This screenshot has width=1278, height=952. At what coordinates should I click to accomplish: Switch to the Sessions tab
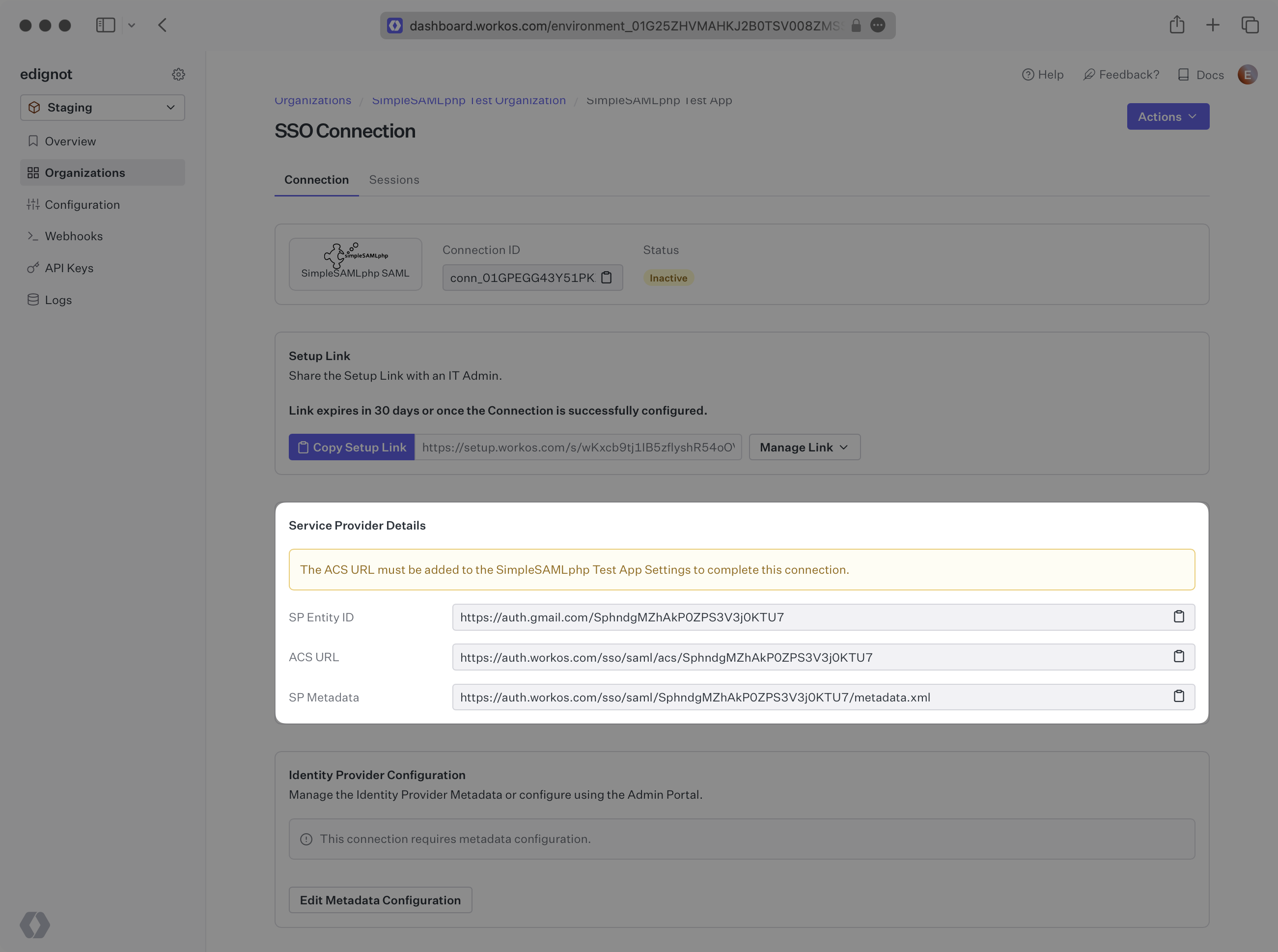coord(393,180)
